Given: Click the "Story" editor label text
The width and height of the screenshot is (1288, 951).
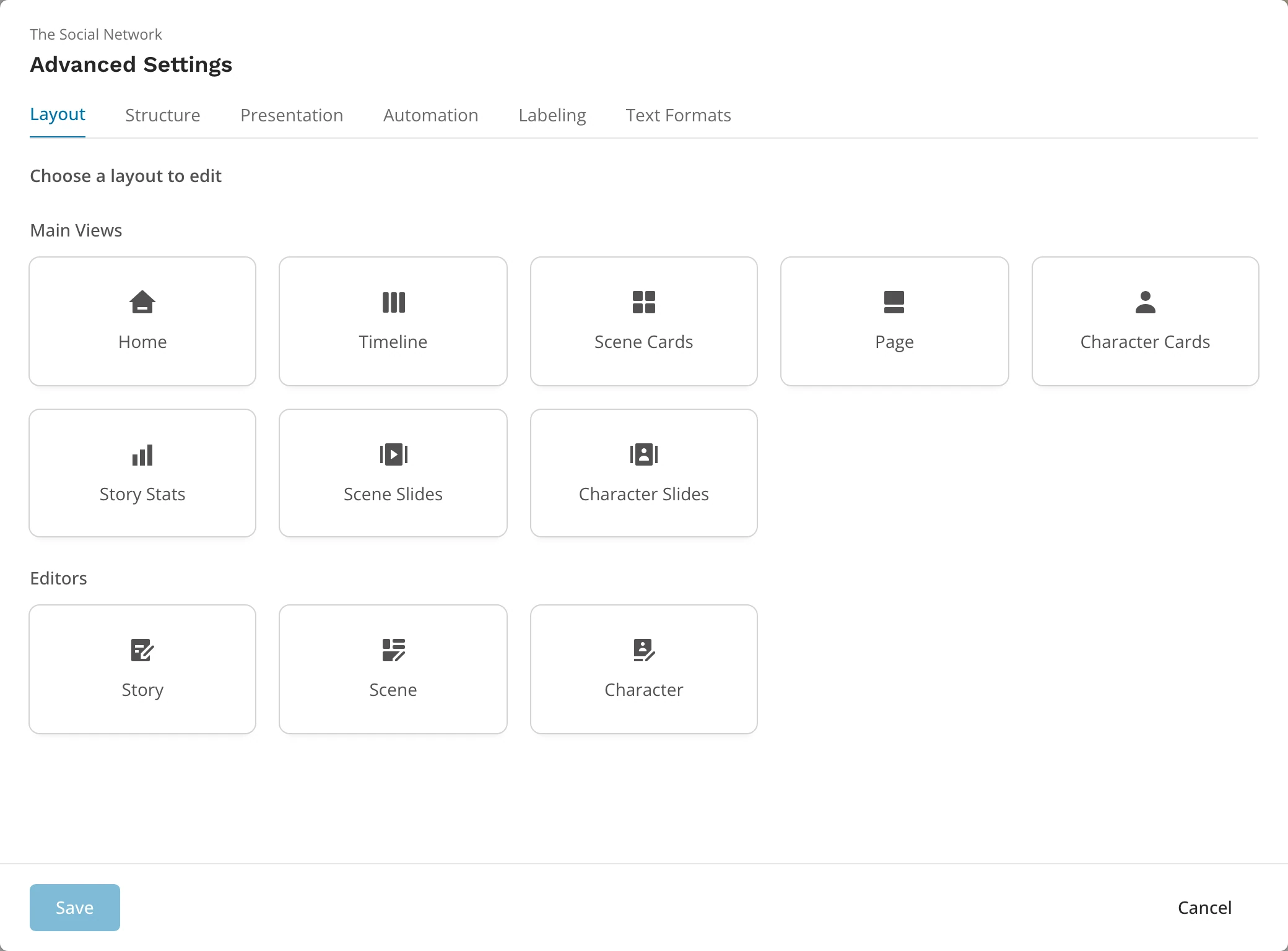Looking at the screenshot, I should pos(142,690).
